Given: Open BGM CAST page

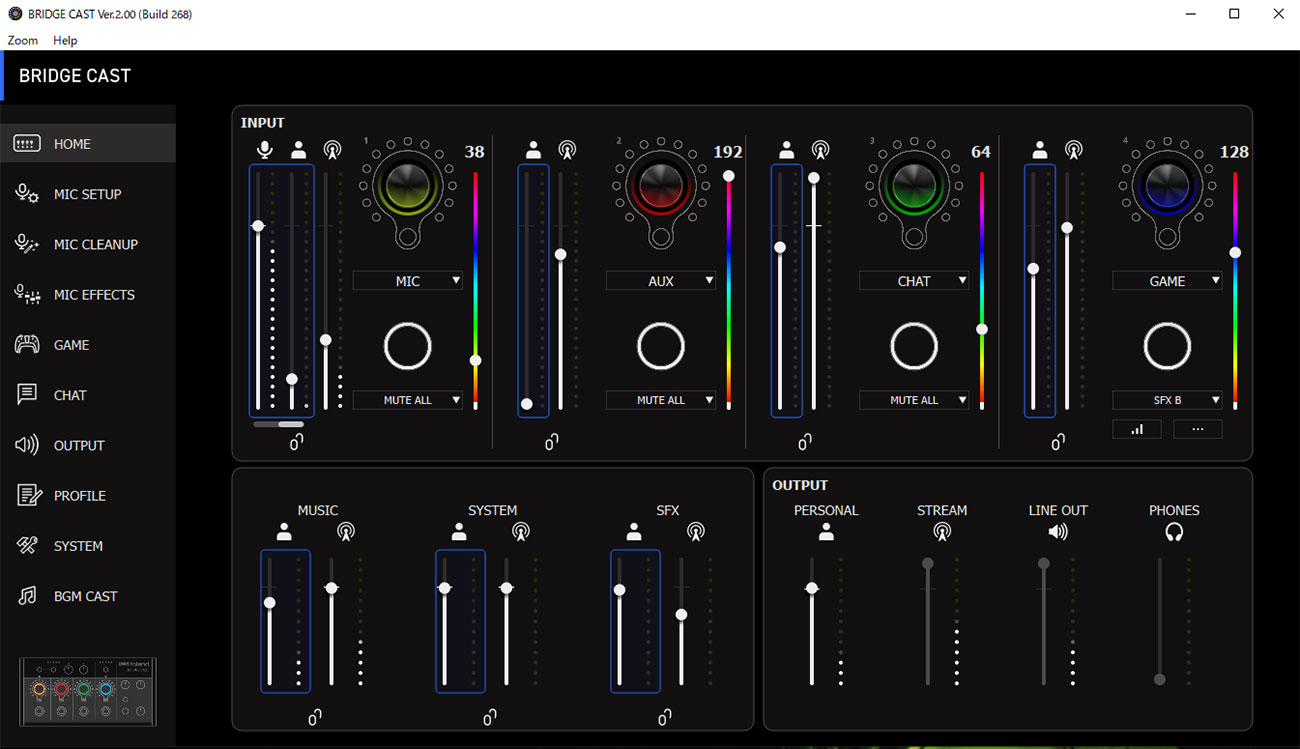Looking at the screenshot, I should (x=88, y=596).
